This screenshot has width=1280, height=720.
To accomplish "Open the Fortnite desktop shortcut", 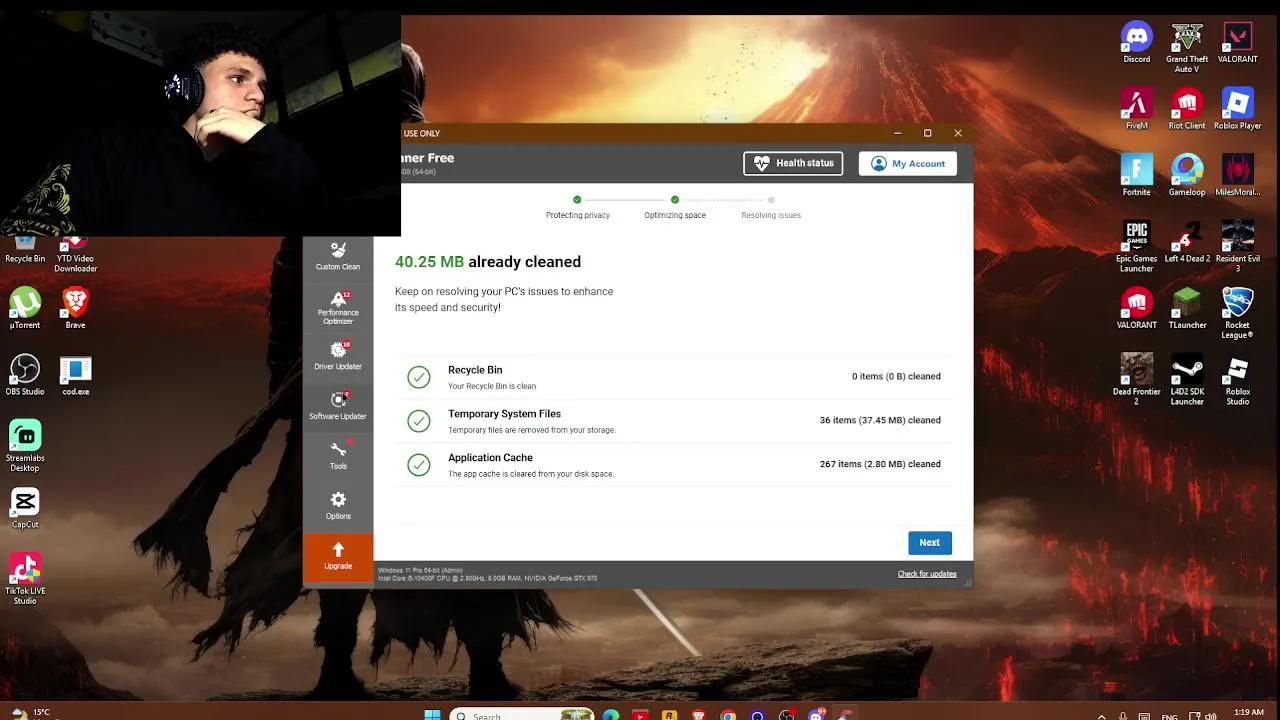I will 1137,176.
